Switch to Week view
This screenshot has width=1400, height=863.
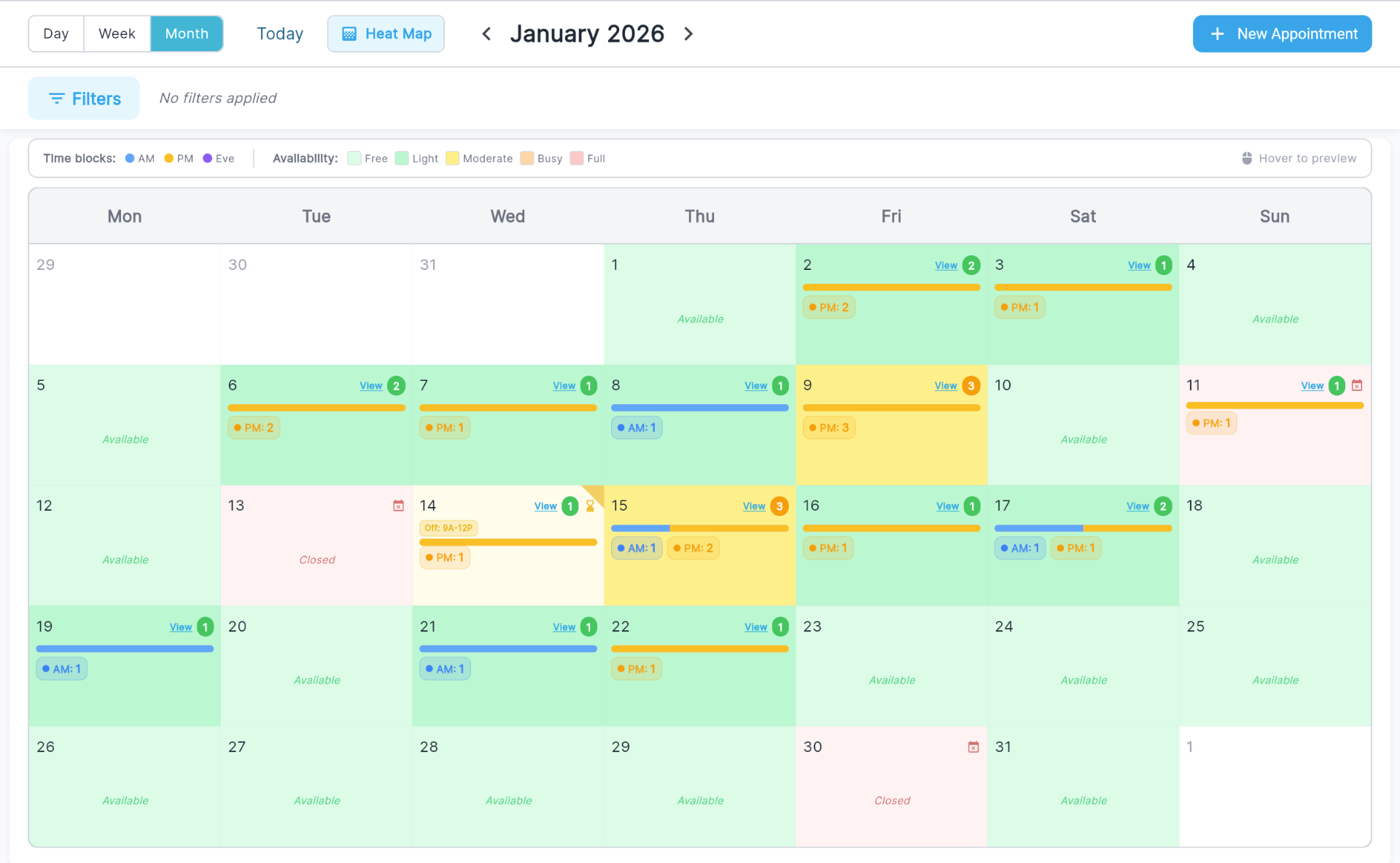point(117,34)
